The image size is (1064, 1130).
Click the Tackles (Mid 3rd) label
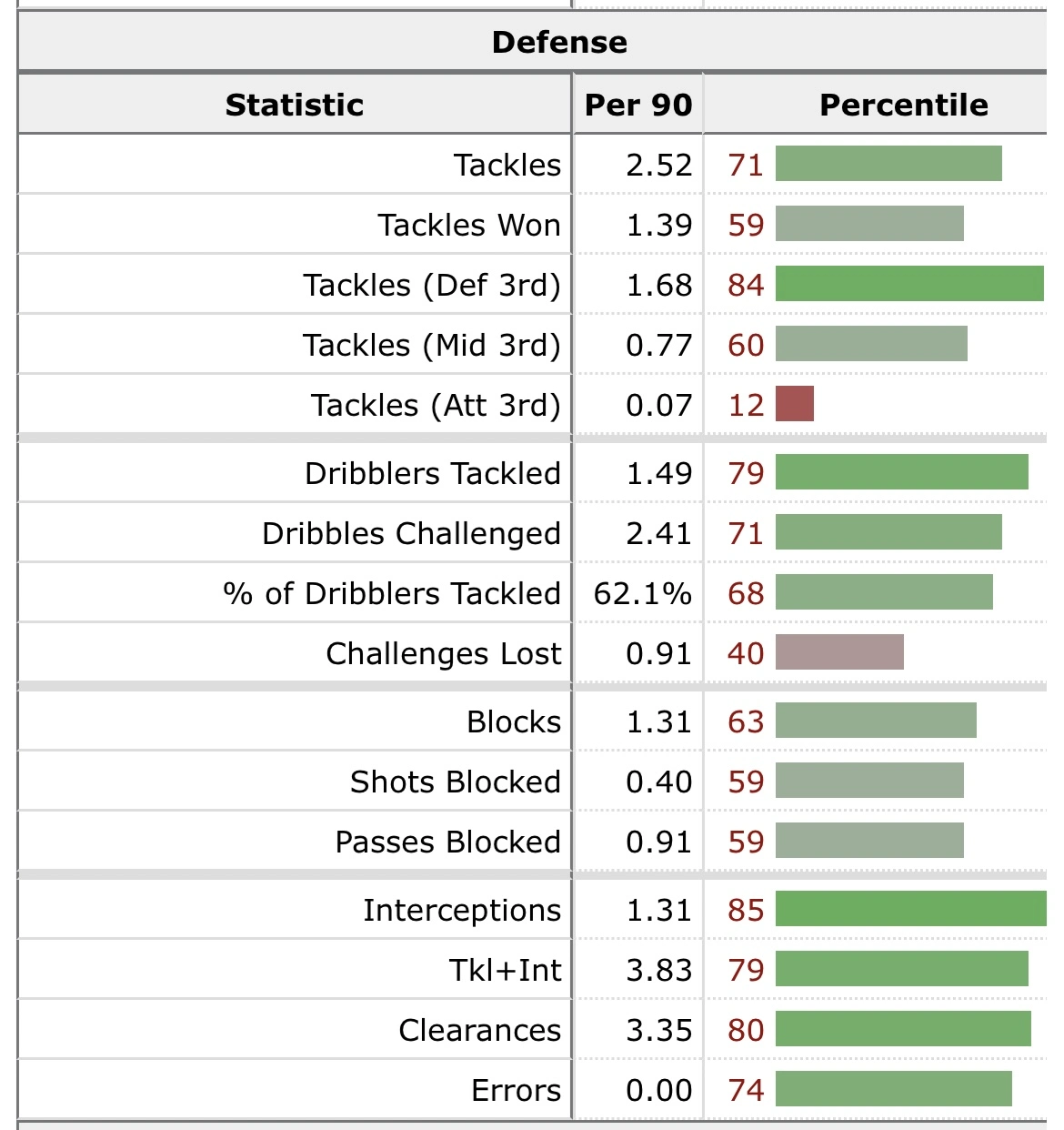432,345
